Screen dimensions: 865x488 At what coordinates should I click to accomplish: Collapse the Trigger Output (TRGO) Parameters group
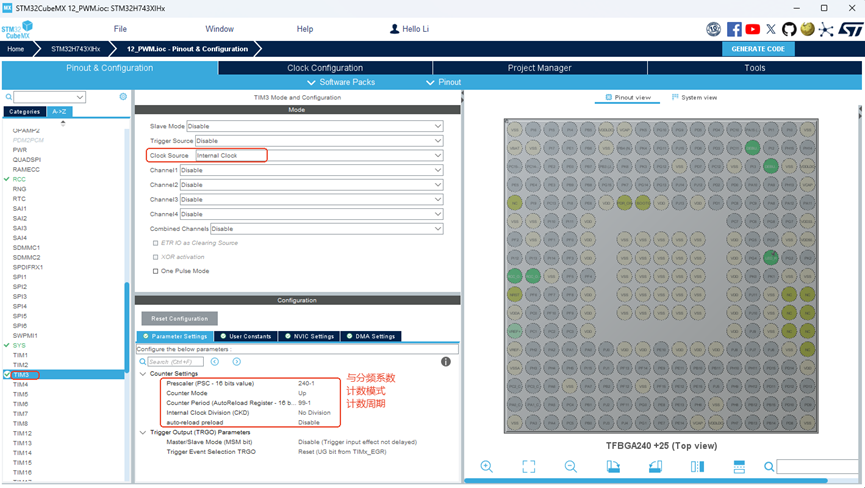143,432
